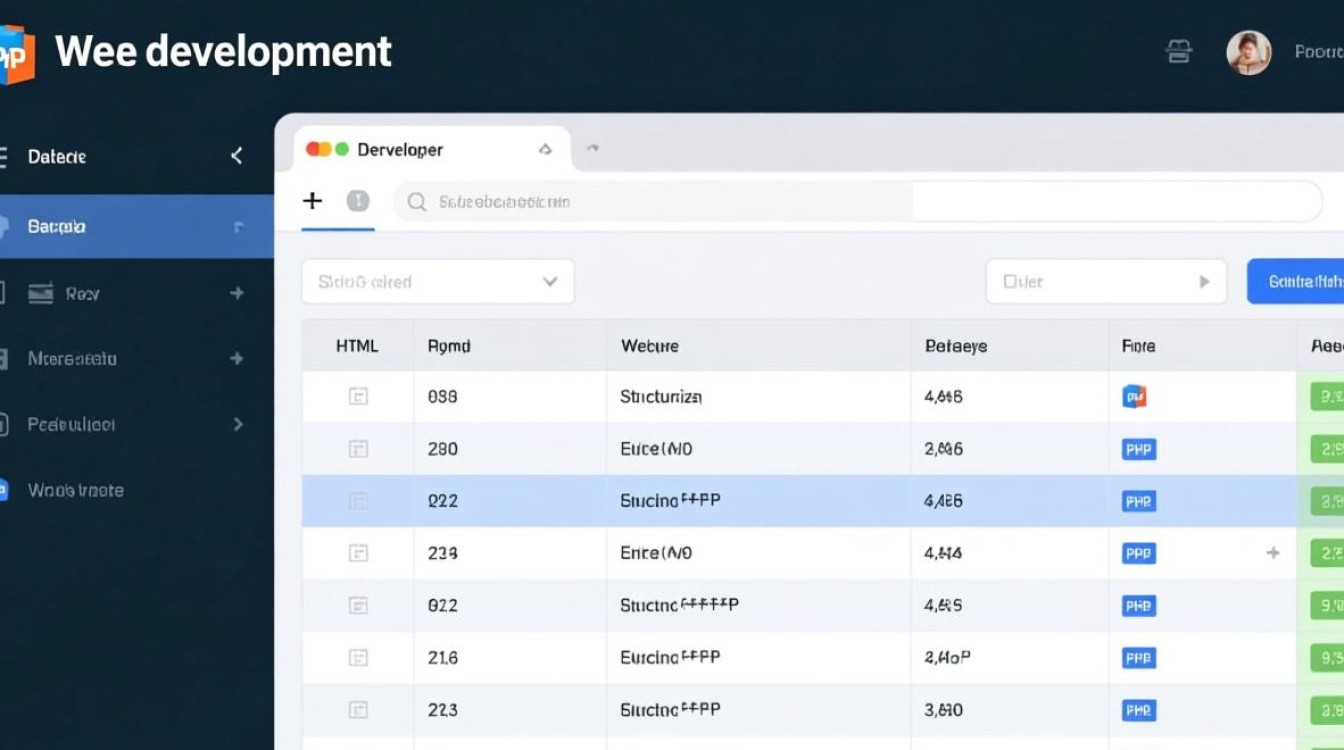The height and width of the screenshot is (750, 1344).
Task: Click the plus icon to add new
Action: pyautogui.click(x=313, y=201)
